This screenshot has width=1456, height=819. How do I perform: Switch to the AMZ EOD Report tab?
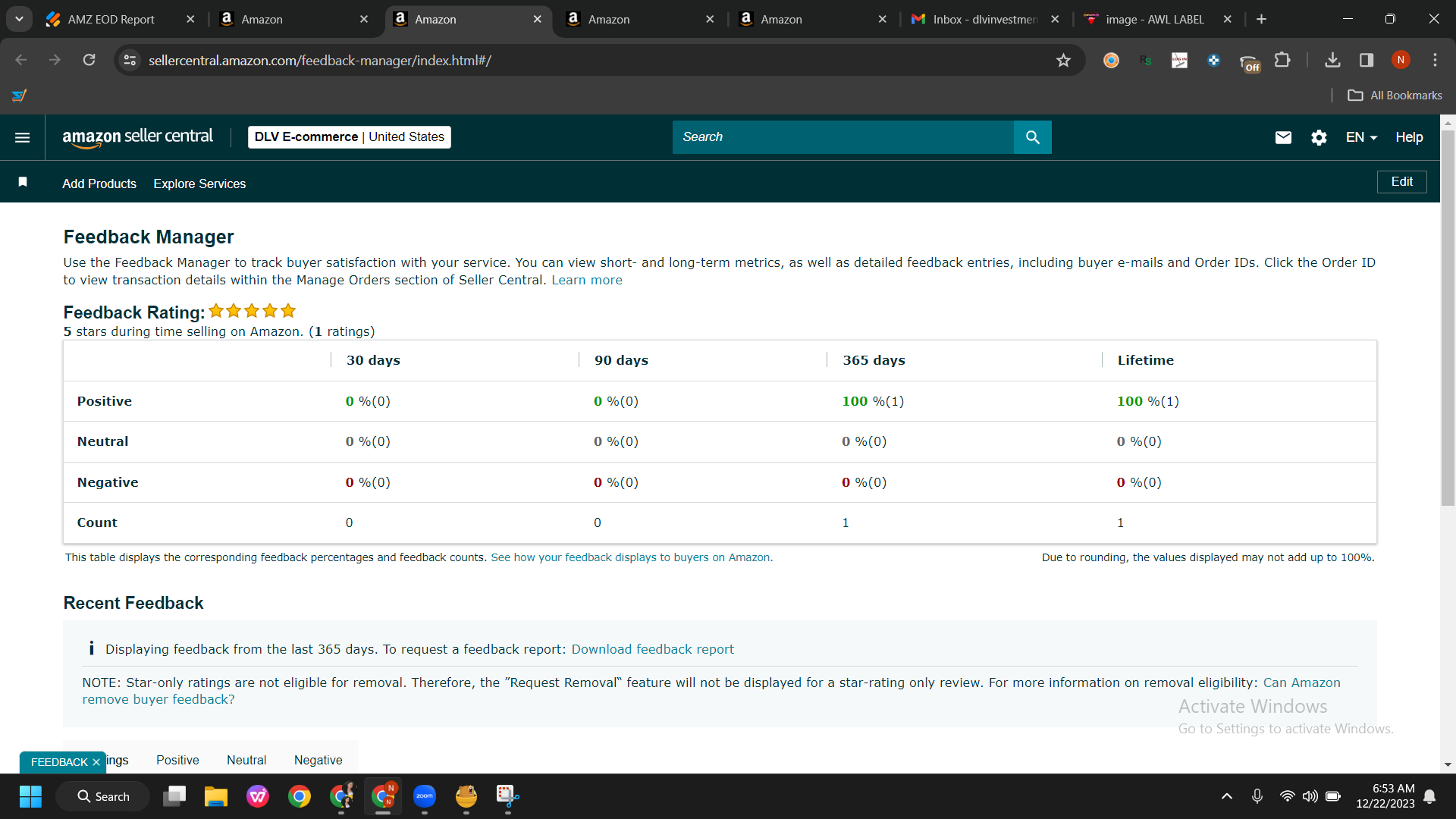pyautogui.click(x=111, y=20)
